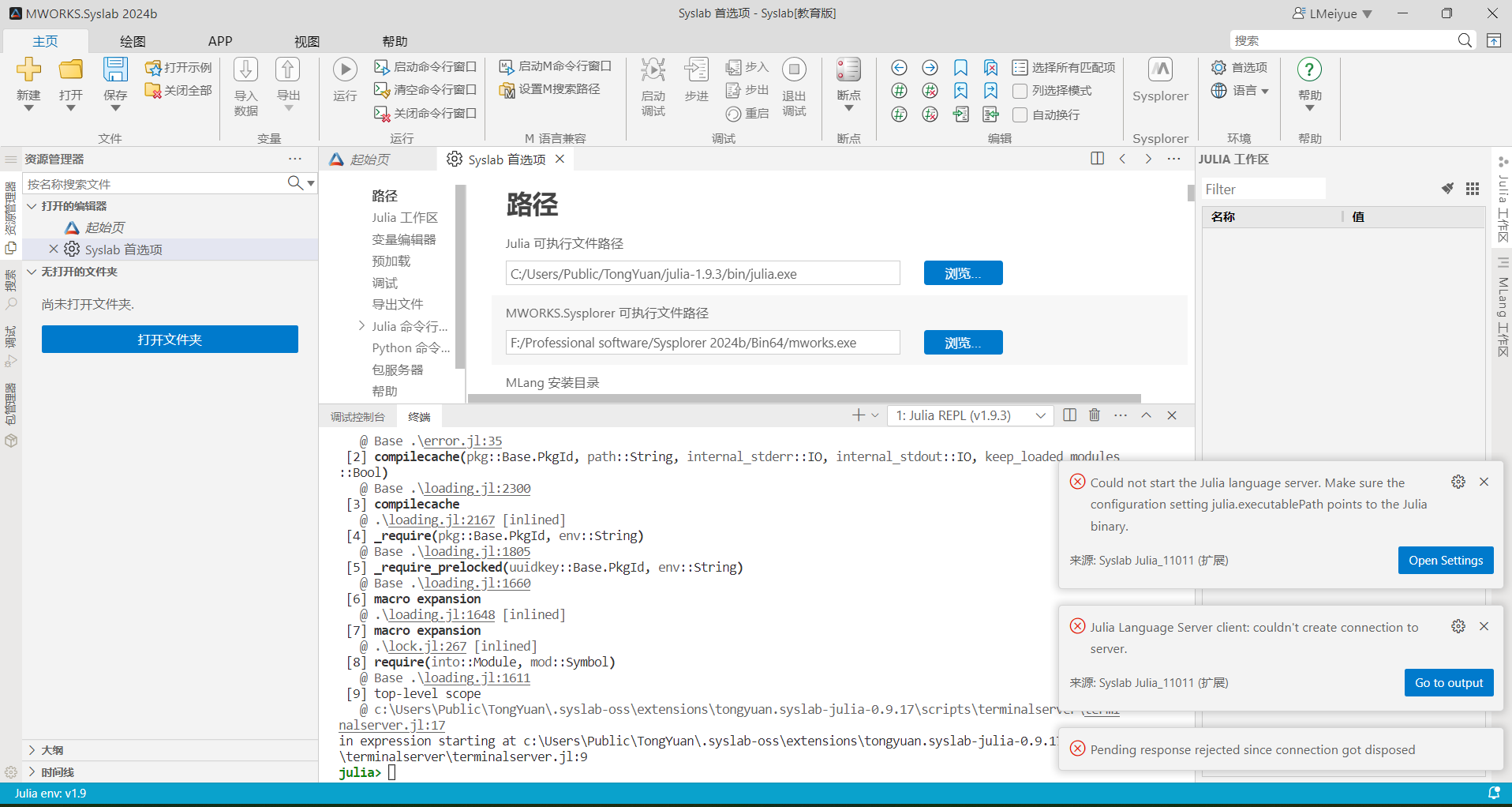Toggle bookmark with the blue bookmark icon
This screenshot has height=807, width=1512.
click(960, 68)
